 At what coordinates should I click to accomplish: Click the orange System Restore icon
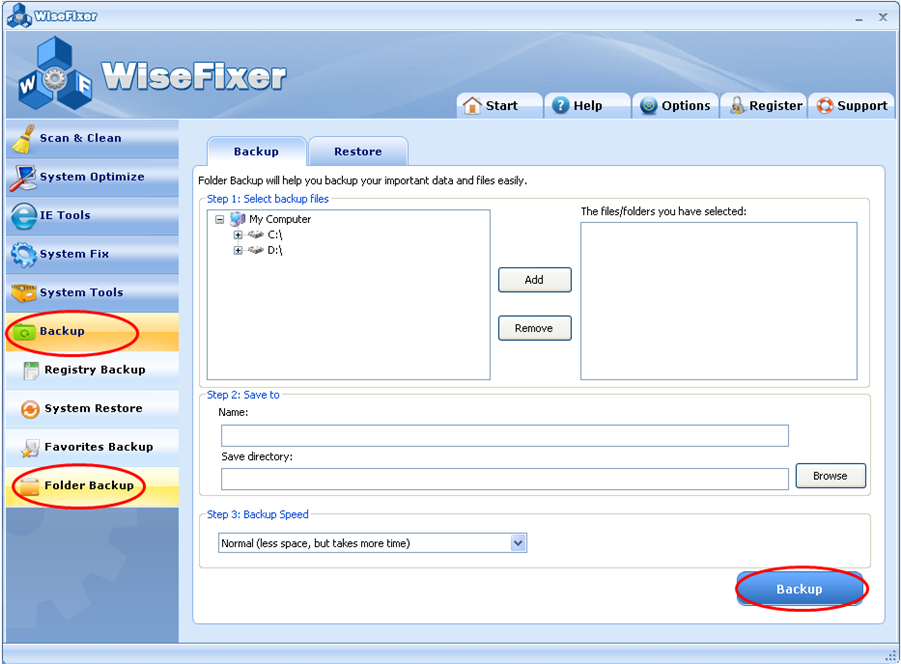point(30,409)
